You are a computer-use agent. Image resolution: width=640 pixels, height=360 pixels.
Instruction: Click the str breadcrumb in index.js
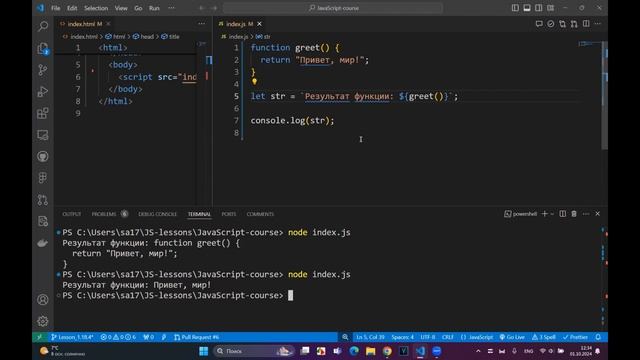pos(263,36)
